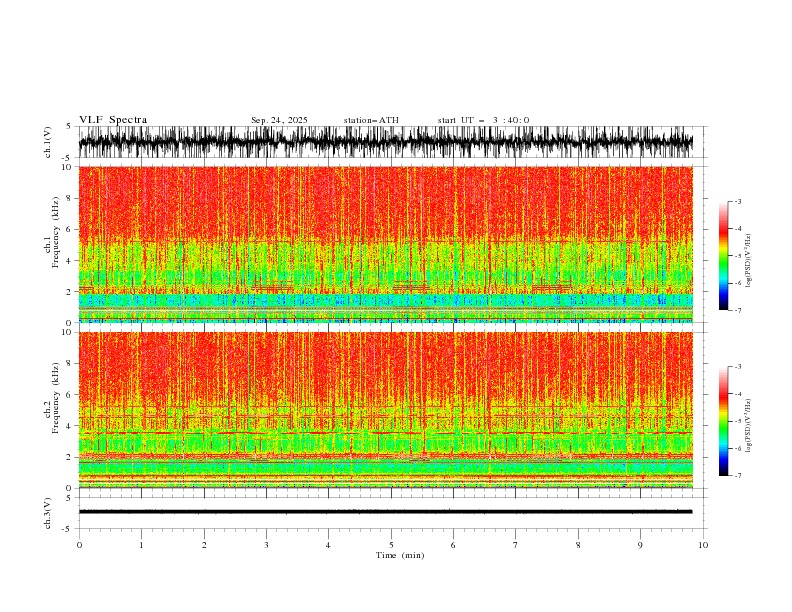Click time-axis tick label "10"
This screenshot has height=612, width=792.
click(703, 545)
